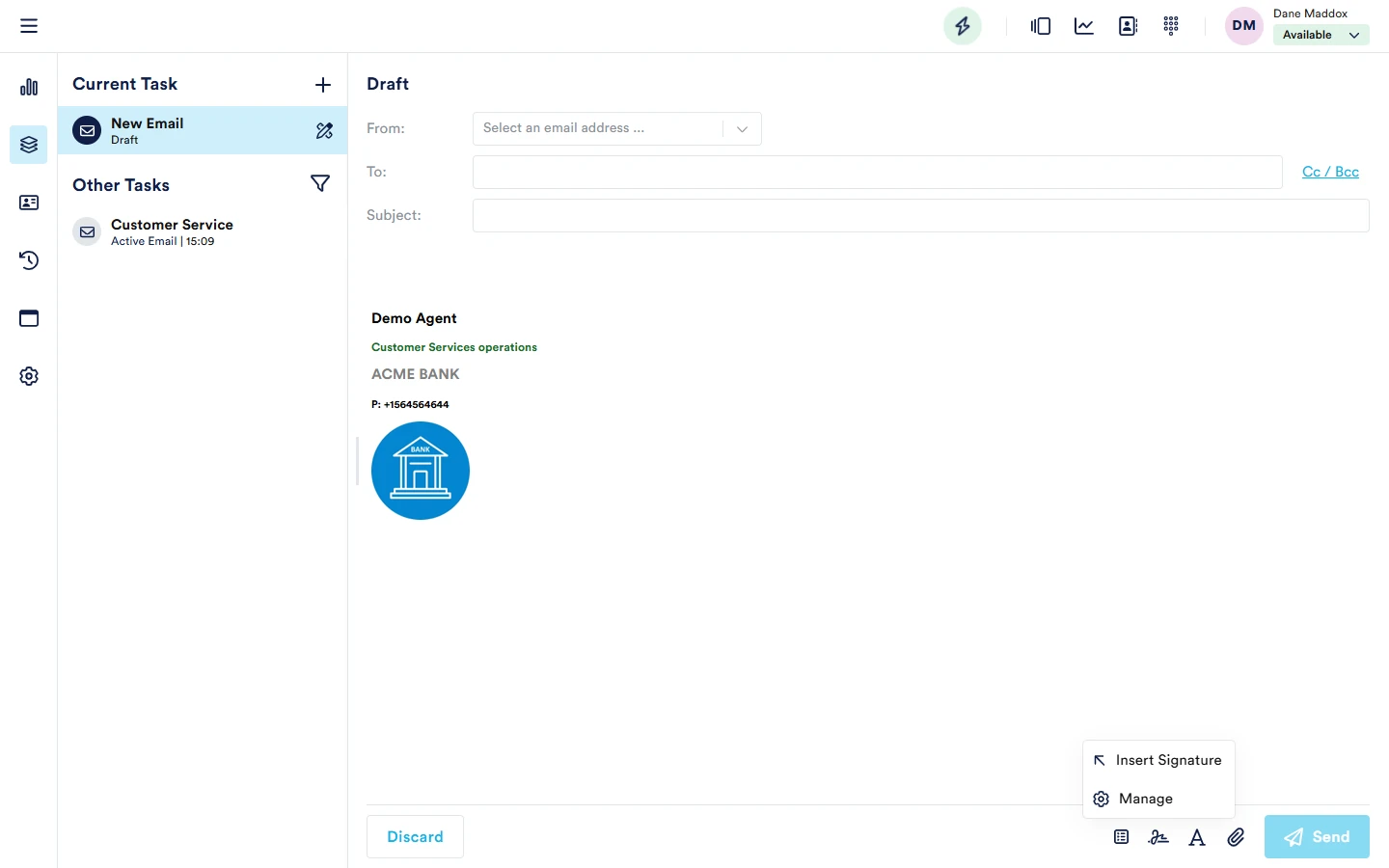Screen dimensions: 1389x868
Task: Open the signature options icon
Action: click(1158, 837)
